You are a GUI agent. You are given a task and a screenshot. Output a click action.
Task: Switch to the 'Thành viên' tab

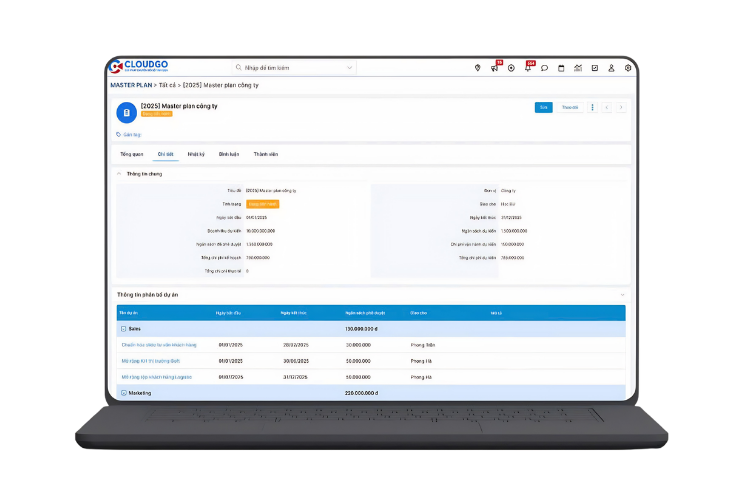coord(266,154)
